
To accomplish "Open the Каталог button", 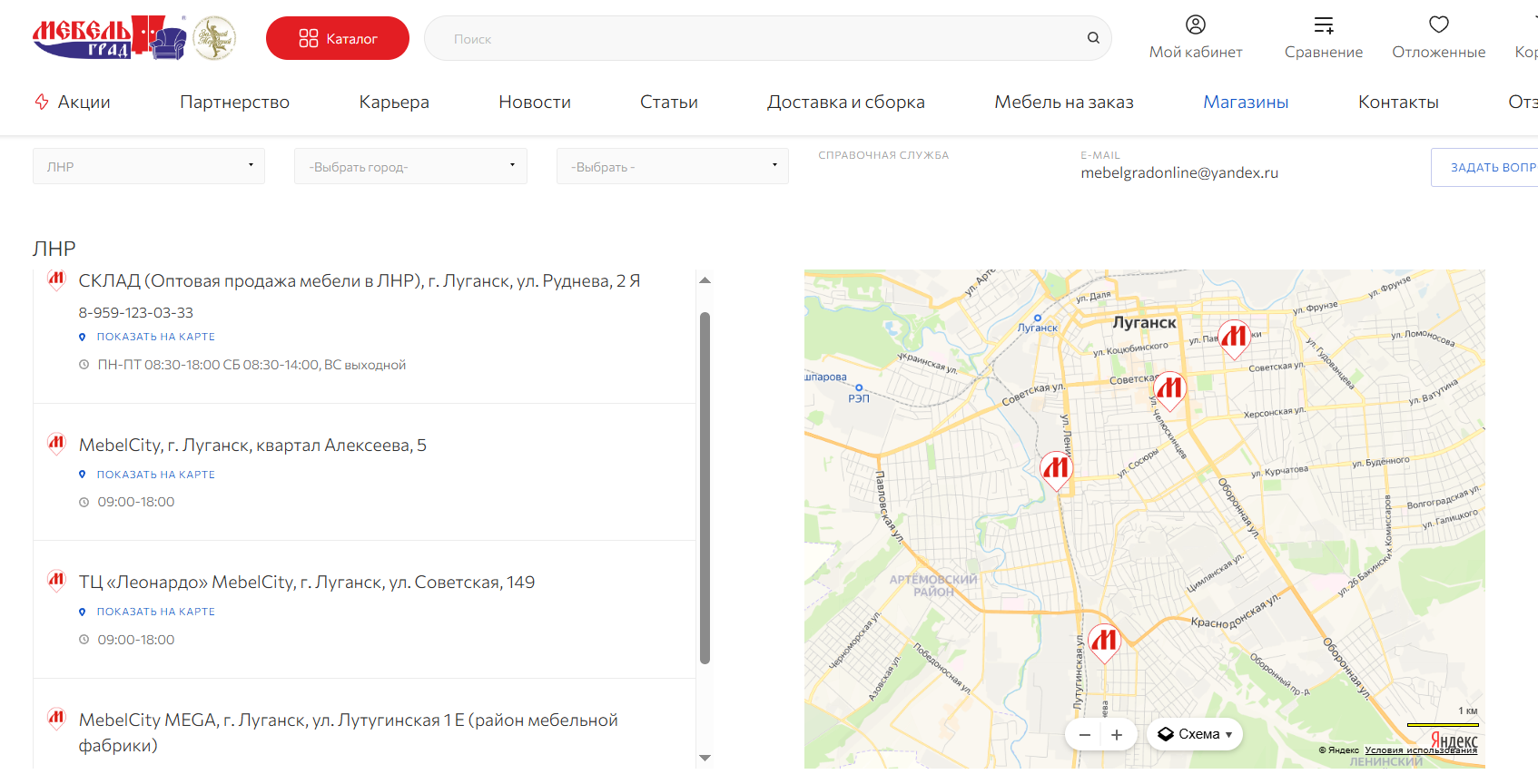I will click(x=338, y=38).
